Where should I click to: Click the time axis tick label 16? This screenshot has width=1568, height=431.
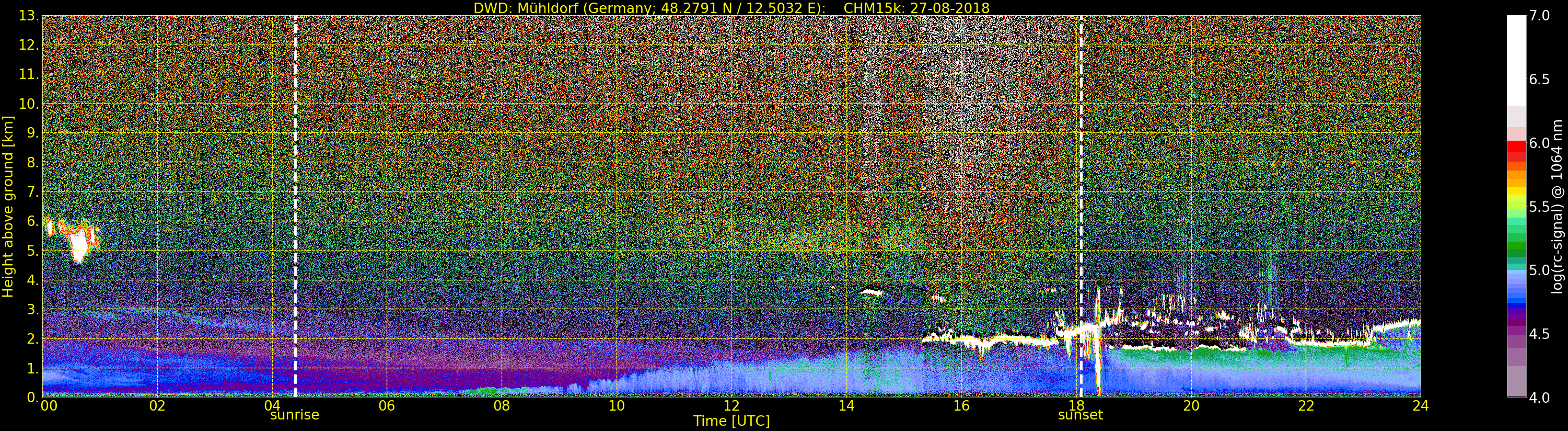click(x=961, y=405)
